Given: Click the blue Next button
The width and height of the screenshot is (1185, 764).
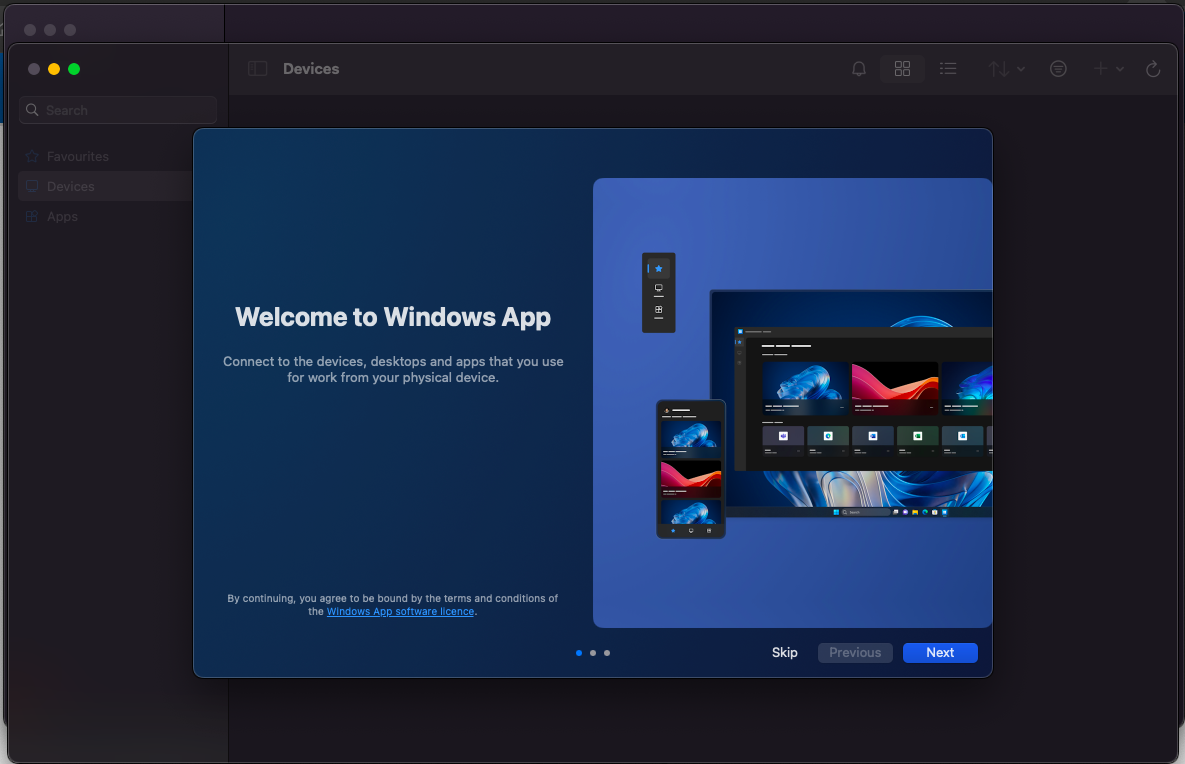Looking at the screenshot, I should pos(940,652).
